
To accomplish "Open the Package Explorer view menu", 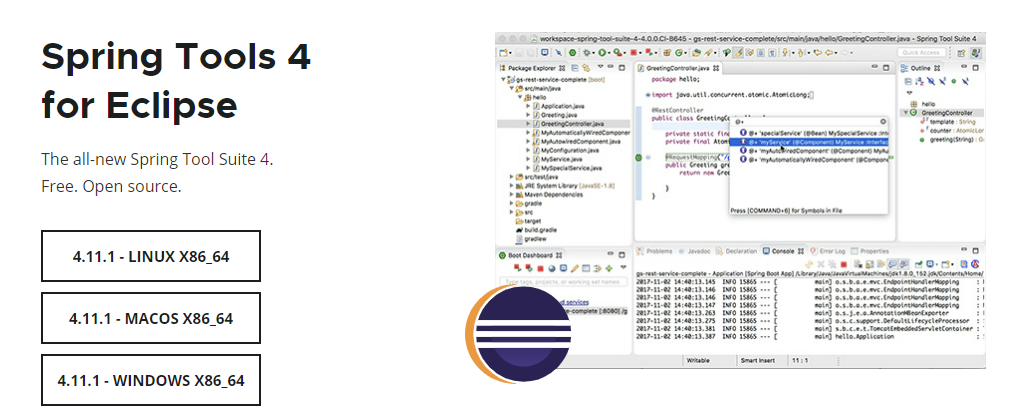I will coord(601,66).
